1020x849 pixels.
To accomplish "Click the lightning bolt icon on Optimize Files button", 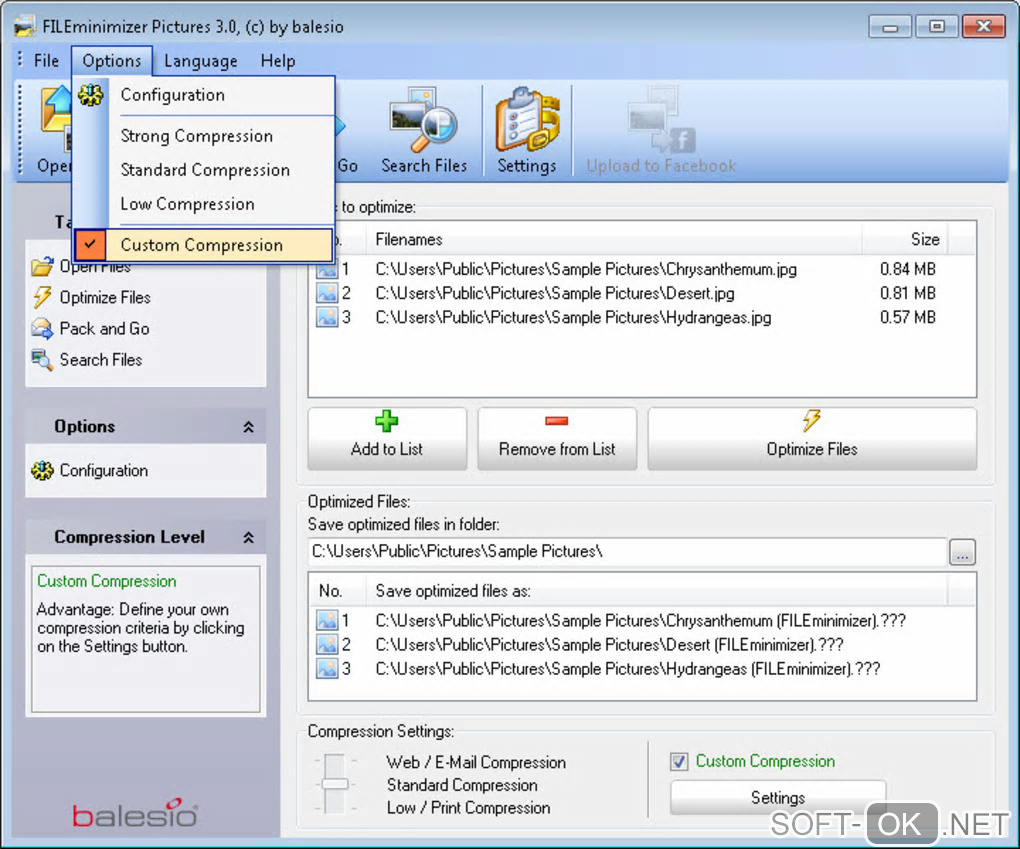I will coord(811,421).
